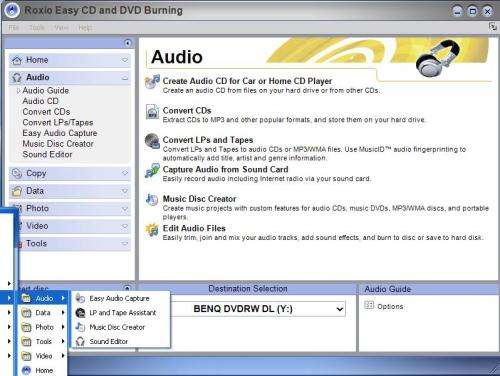Select Easy Audio Capture in the popup menu
Viewport: 500px width, 376px height.
pyautogui.click(x=120, y=298)
